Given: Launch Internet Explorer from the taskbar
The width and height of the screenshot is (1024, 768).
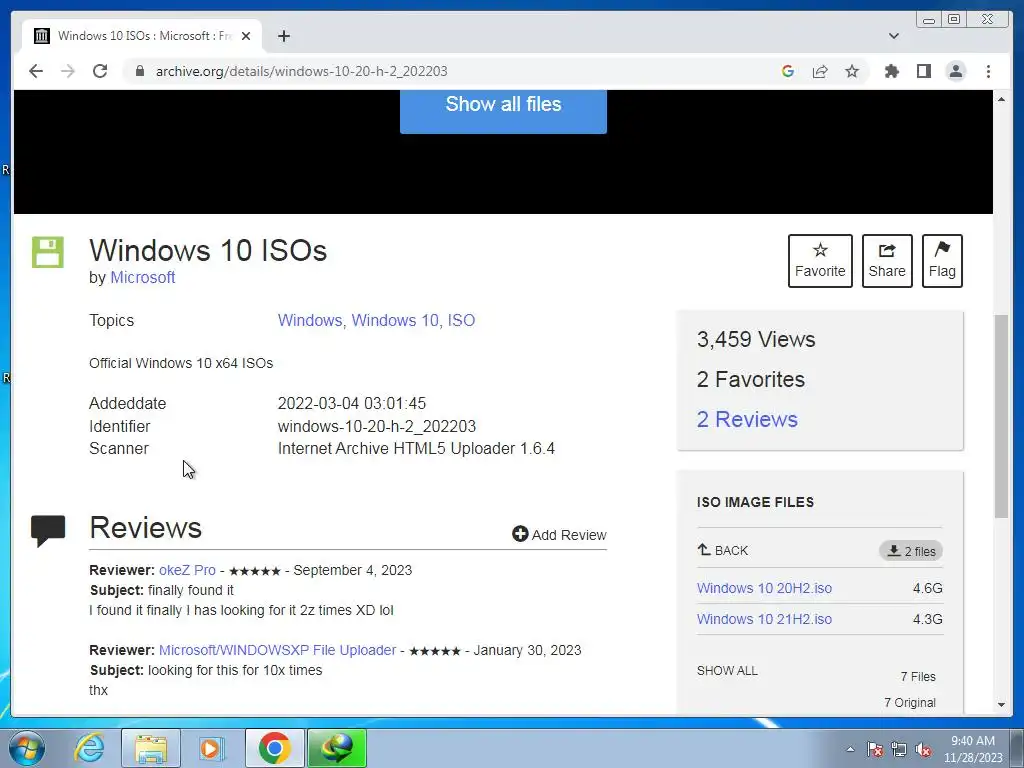Looking at the screenshot, I should [89, 748].
